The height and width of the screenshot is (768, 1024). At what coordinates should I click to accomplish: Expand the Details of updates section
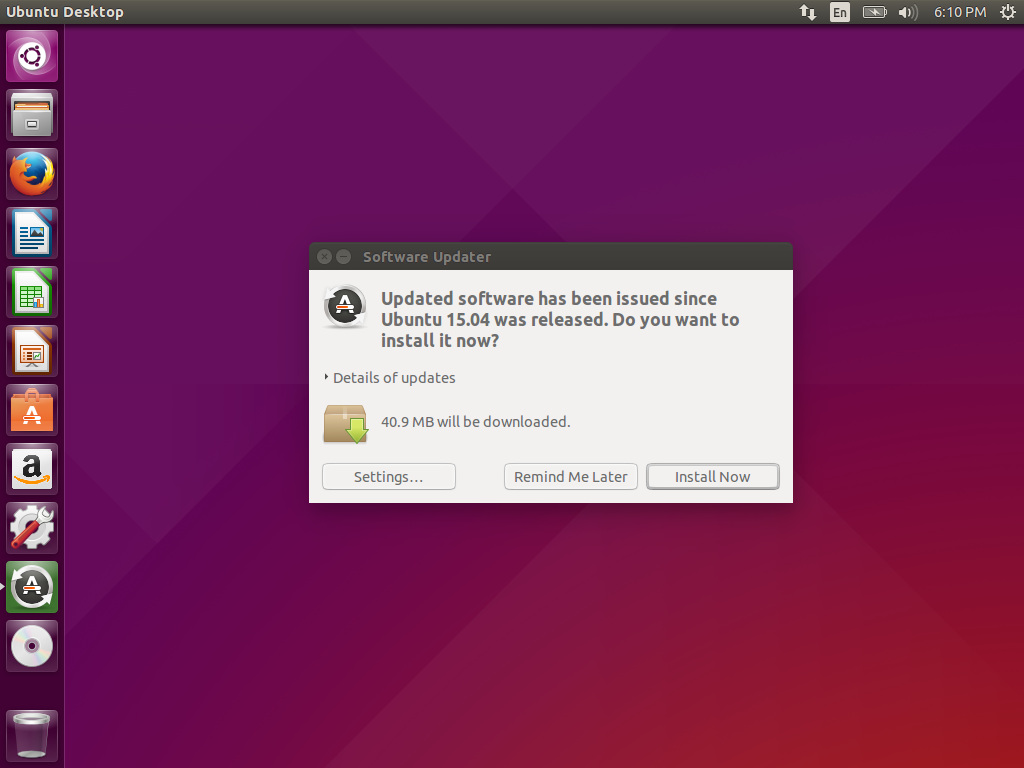(x=389, y=378)
